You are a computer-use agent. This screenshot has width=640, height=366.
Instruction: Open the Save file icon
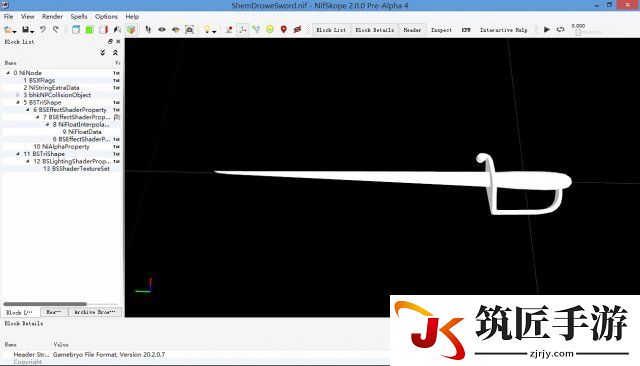point(26,29)
